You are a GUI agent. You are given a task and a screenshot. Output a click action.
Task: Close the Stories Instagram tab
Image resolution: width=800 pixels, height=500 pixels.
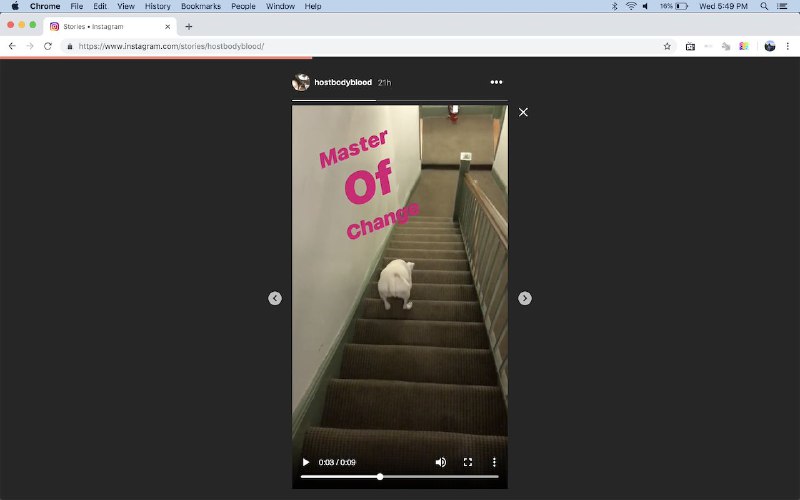coord(168,27)
